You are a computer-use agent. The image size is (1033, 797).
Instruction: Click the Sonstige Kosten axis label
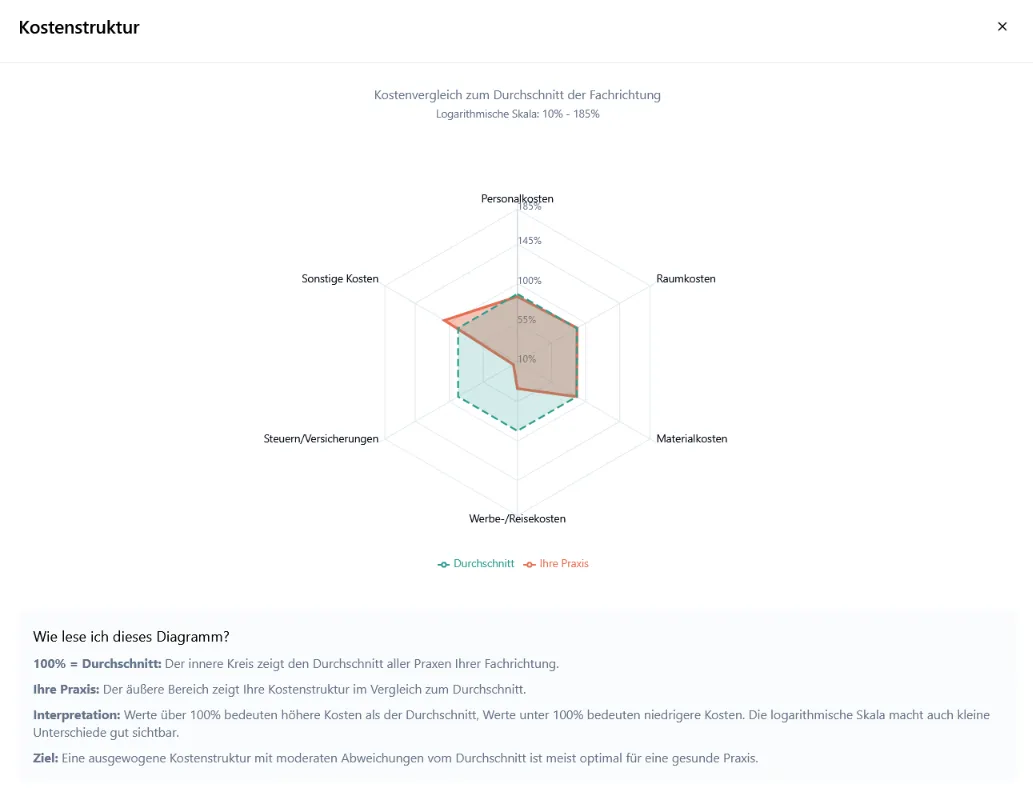tap(340, 279)
